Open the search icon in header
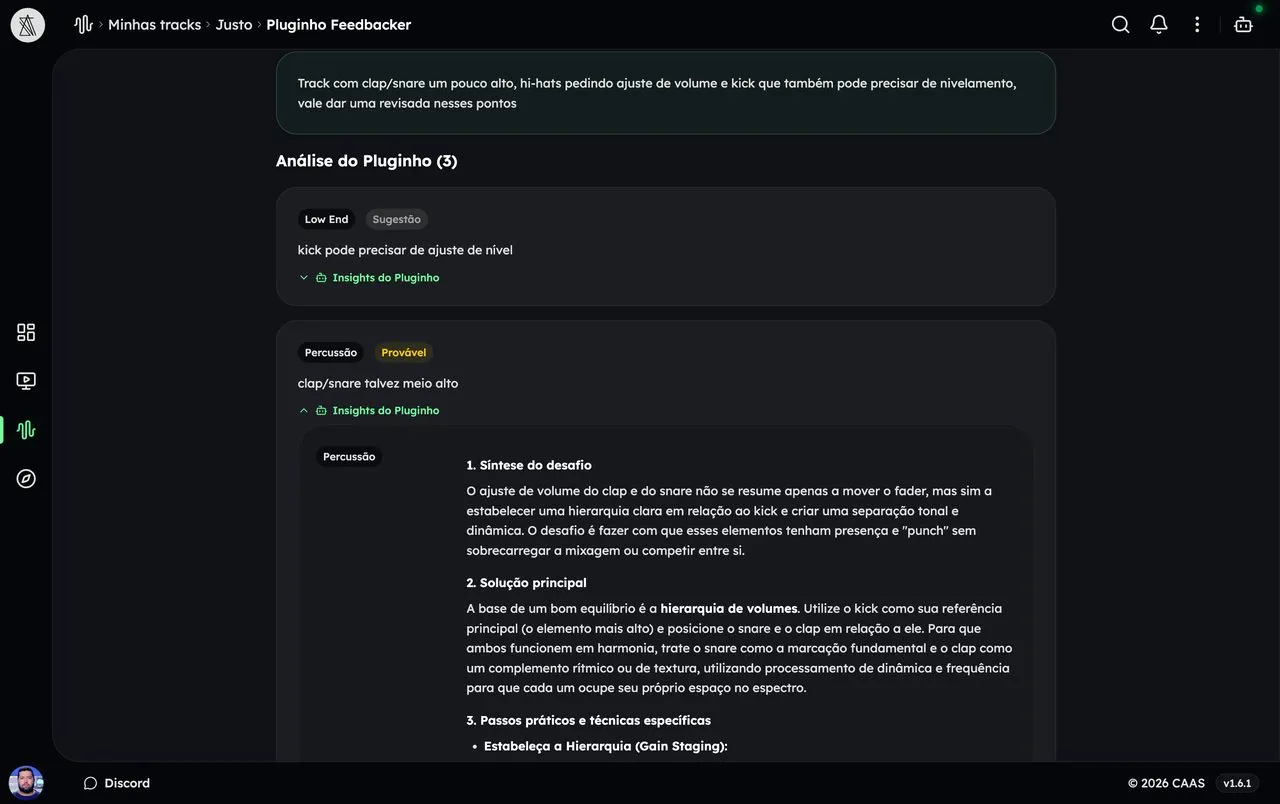The height and width of the screenshot is (804, 1280). (x=1120, y=25)
